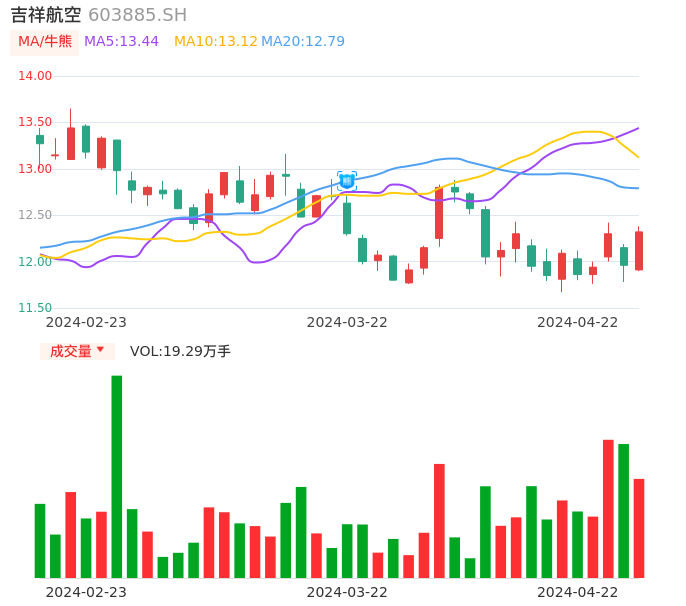Image resolution: width=686 pixels, height=606 pixels.
Task: Click the blue event marker on the candlestick chart
Action: tap(347, 181)
